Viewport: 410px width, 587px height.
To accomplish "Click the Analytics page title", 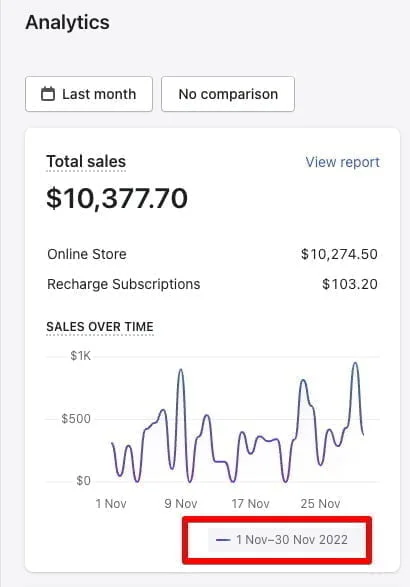I will click(67, 22).
